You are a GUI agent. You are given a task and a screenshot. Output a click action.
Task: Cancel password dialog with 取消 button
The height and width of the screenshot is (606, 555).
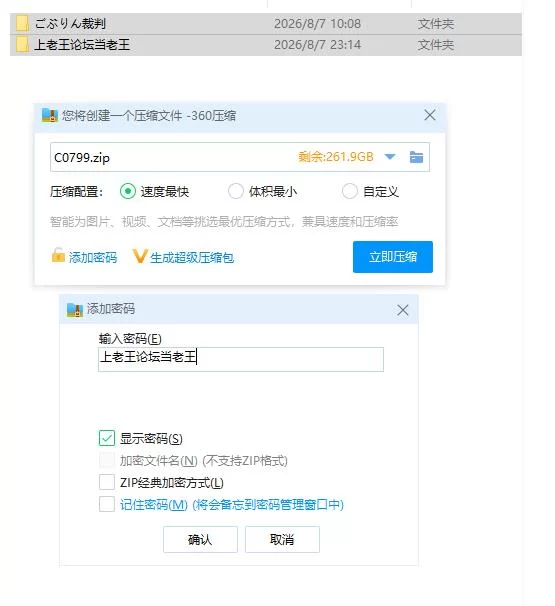[x=282, y=540]
